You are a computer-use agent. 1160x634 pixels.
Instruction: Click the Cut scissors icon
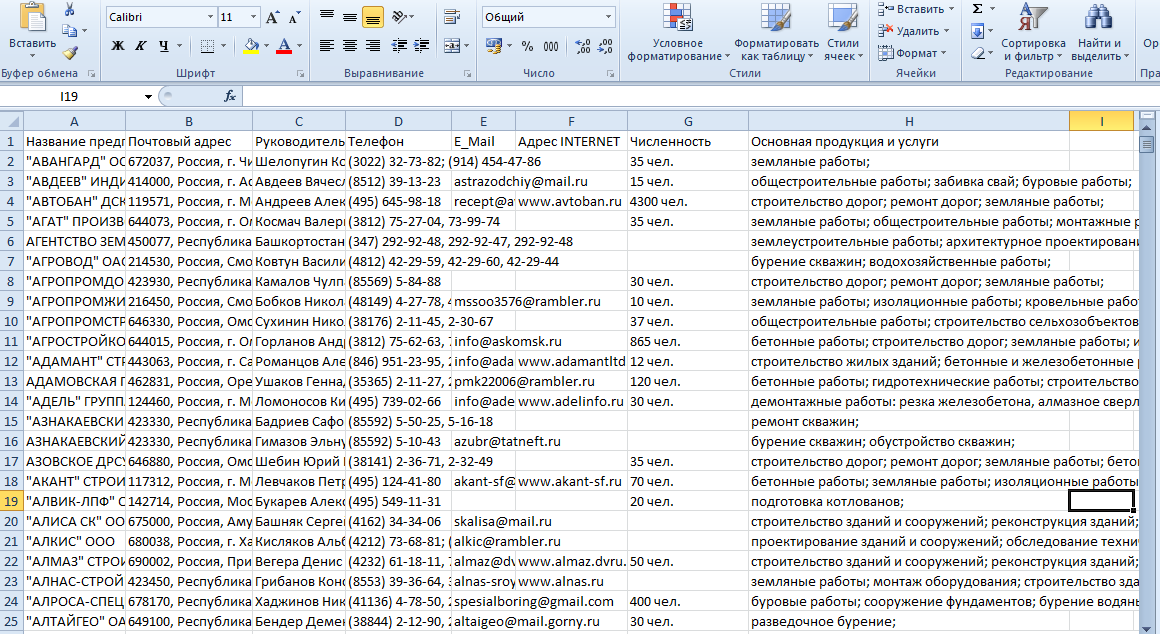(x=69, y=10)
